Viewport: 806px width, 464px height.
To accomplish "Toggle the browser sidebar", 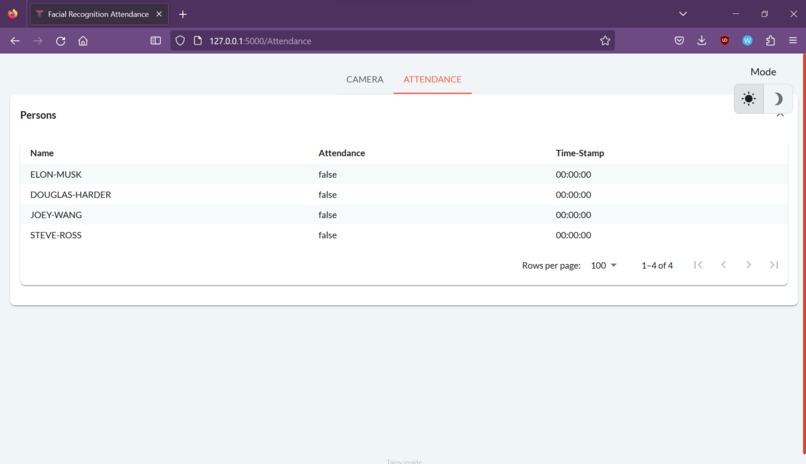I will pos(155,41).
